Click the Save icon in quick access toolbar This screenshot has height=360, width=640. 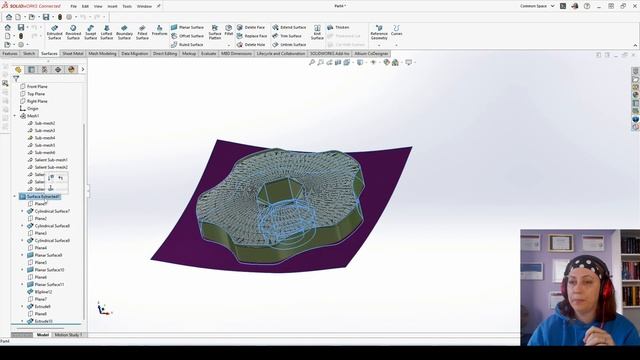[x=46, y=17]
